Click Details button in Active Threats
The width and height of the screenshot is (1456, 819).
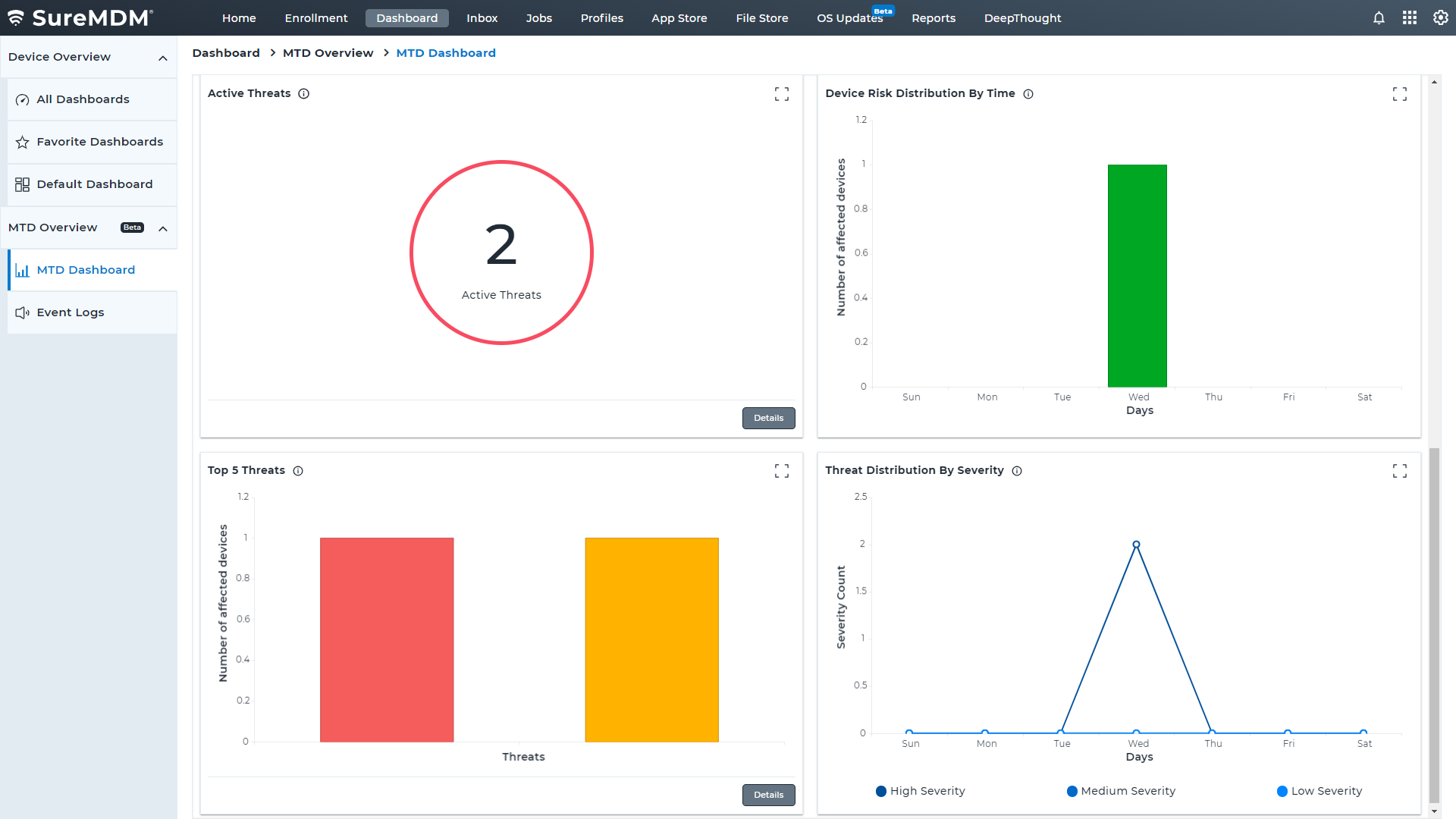[x=769, y=418]
